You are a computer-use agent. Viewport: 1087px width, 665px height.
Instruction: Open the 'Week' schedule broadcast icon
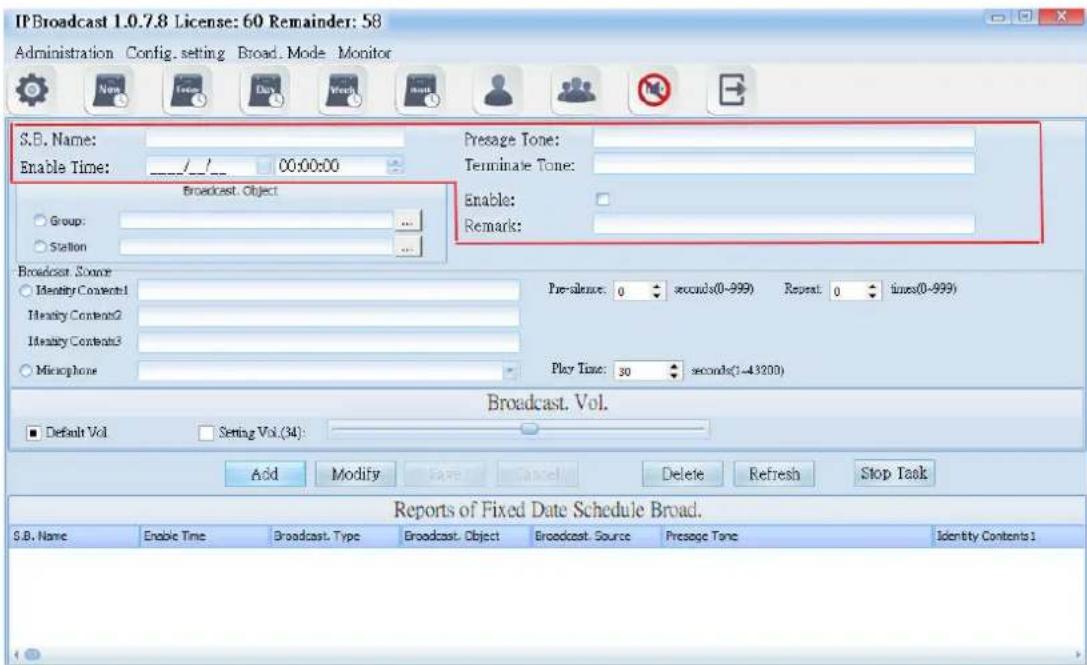pyautogui.click(x=344, y=91)
